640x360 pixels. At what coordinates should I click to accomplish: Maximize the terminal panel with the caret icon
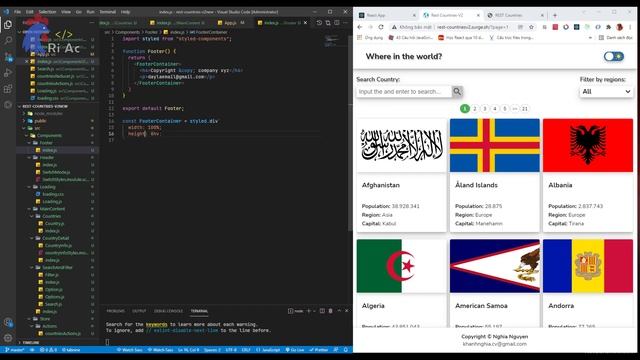(x=339, y=311)
